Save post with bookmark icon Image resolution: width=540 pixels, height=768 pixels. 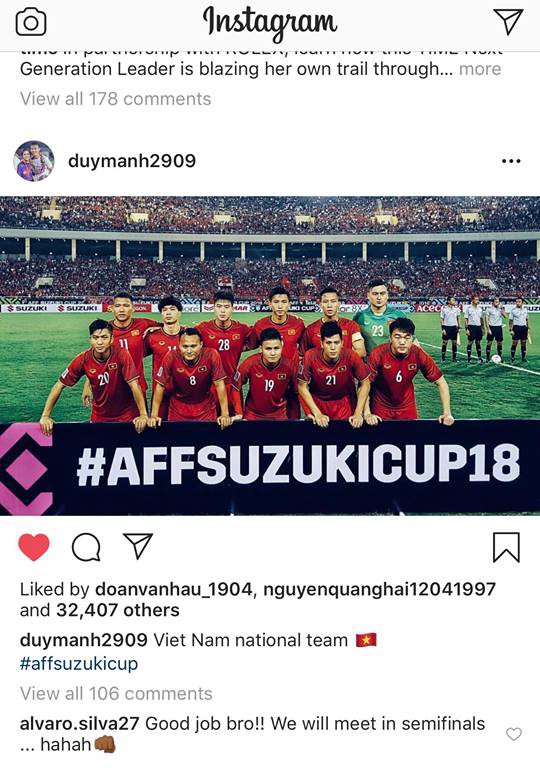coord(506,547)
